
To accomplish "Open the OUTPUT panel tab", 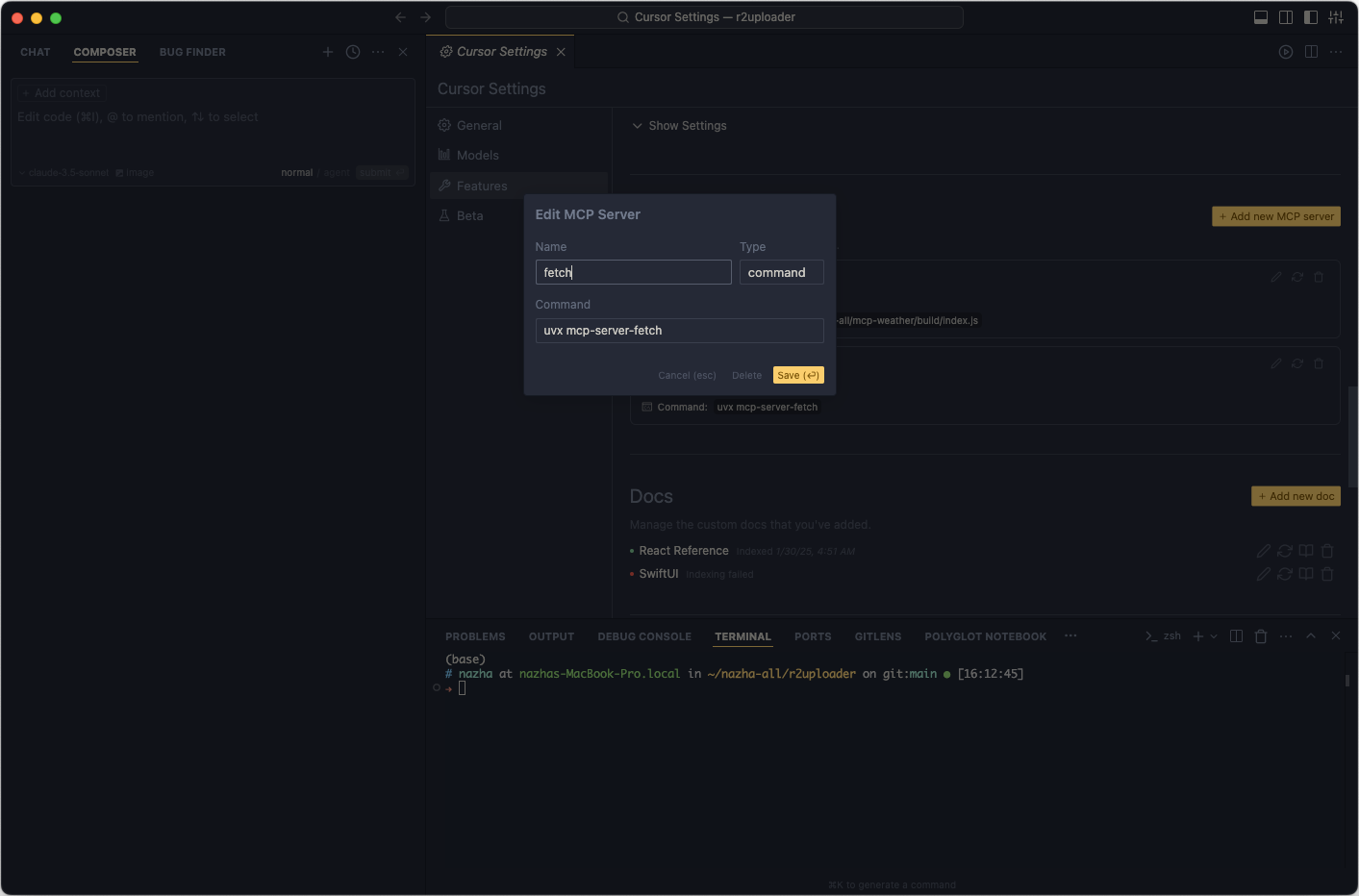I will pos(551,636).
